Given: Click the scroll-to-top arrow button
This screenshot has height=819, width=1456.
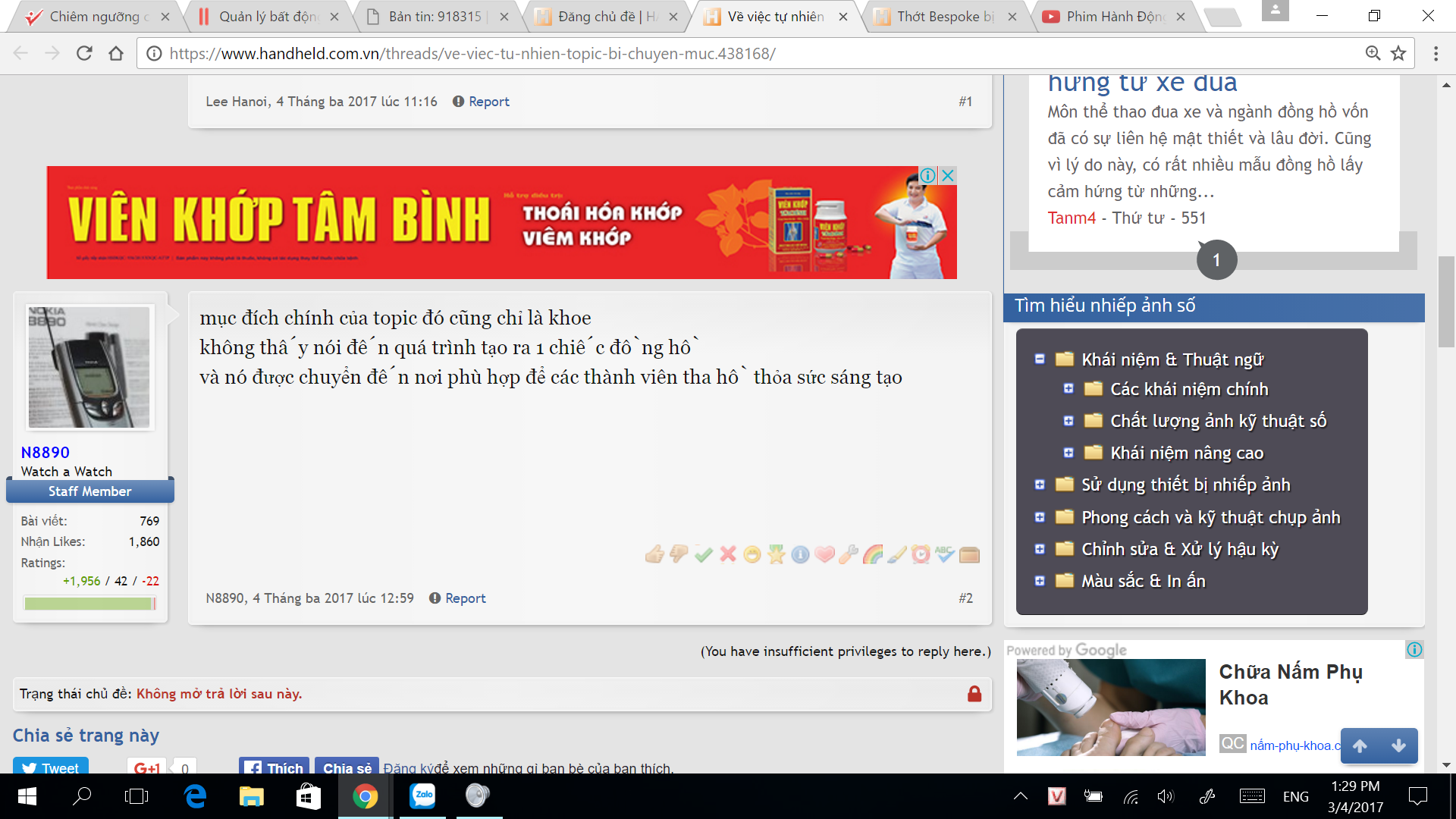Looking at the screenshot, I should [x=1360, y=746].
